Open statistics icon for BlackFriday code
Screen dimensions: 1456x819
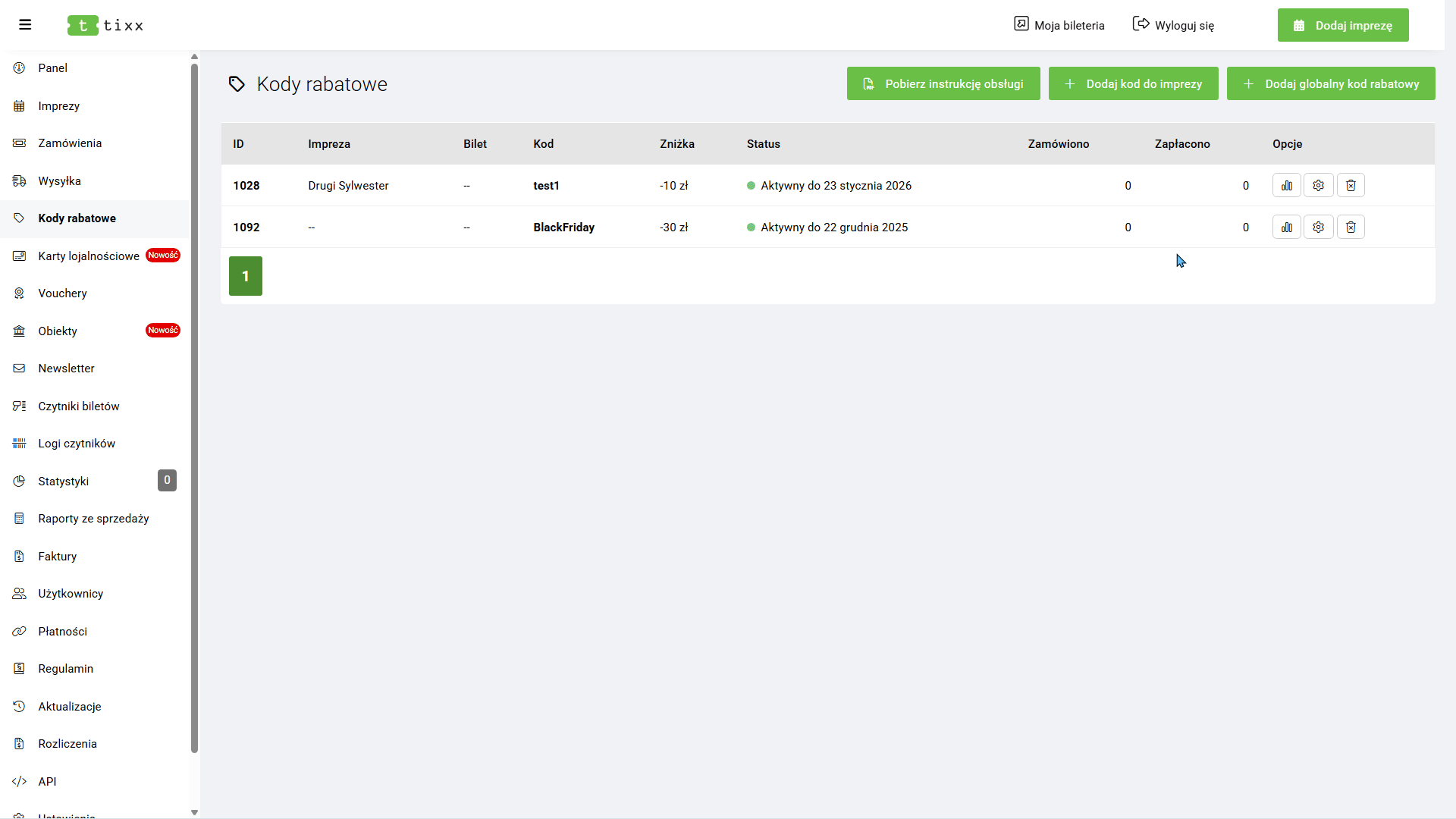pyautogui.click(x=1287, y=227)
